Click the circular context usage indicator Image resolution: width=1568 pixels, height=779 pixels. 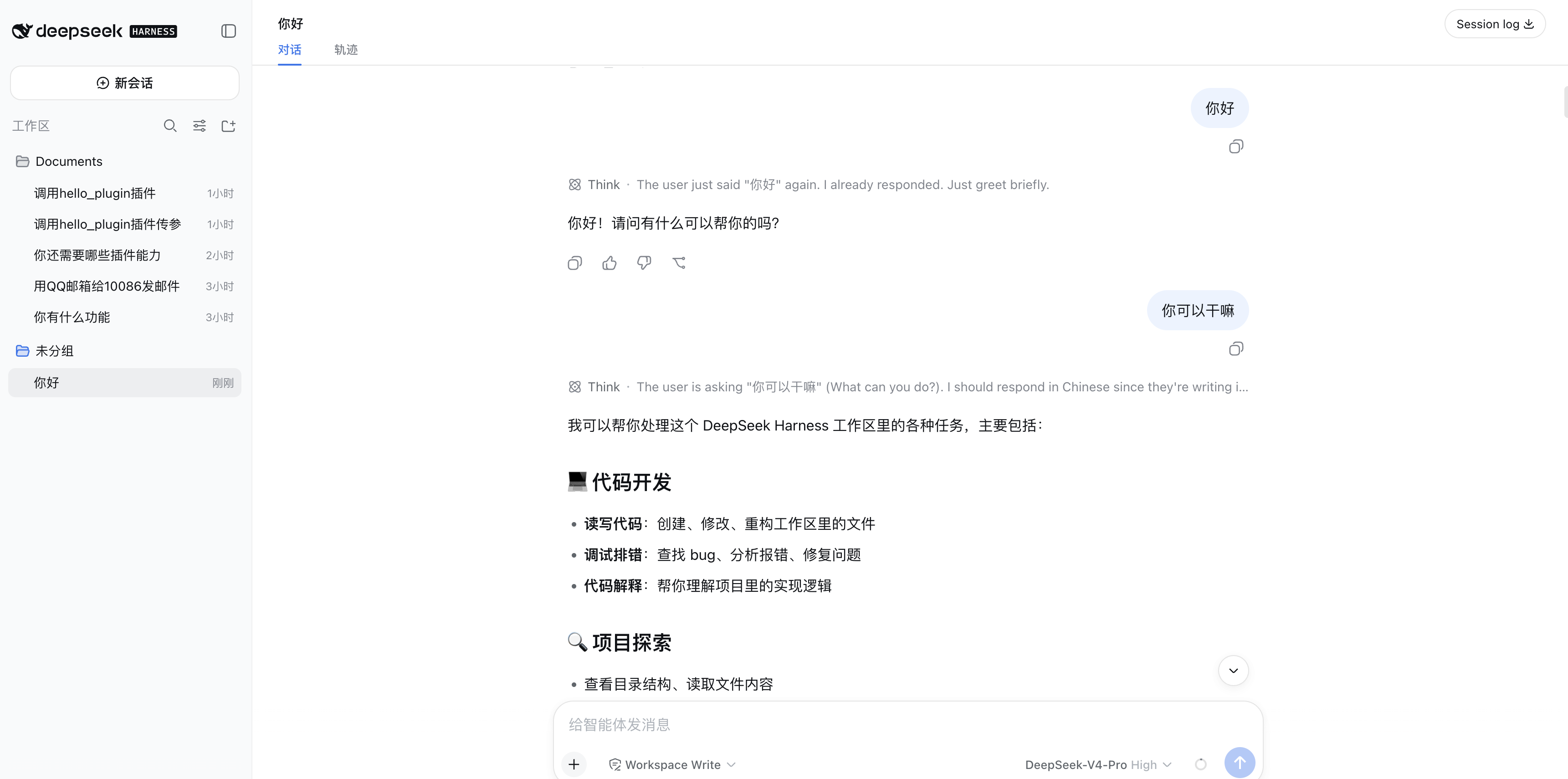(1200, 764)
